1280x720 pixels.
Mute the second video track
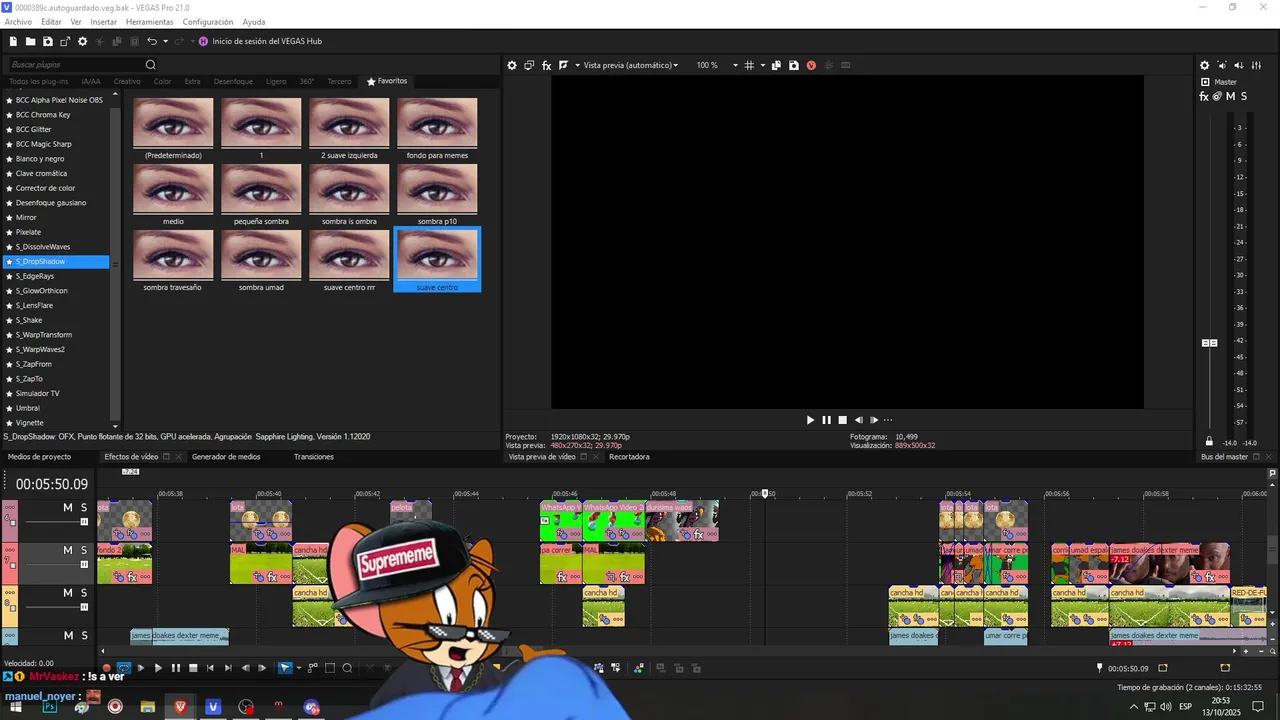pos(68,551)
